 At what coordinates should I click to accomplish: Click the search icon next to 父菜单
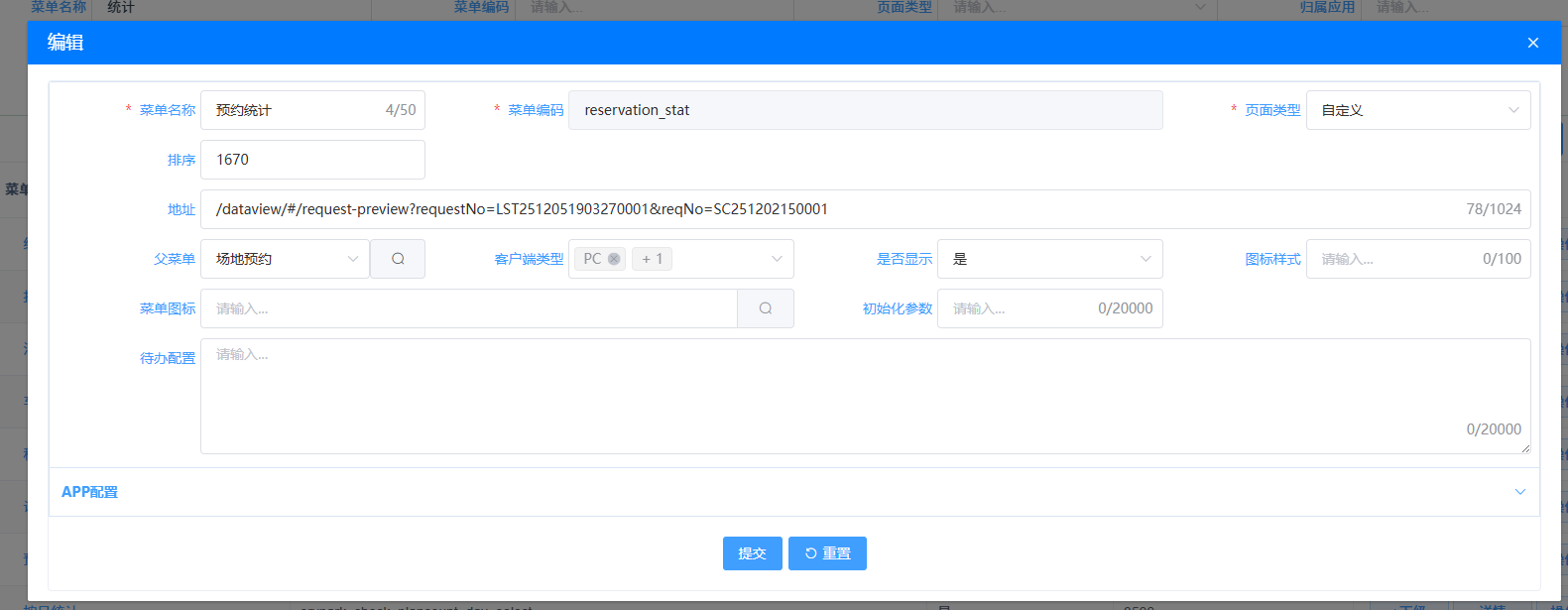[398, 259]
